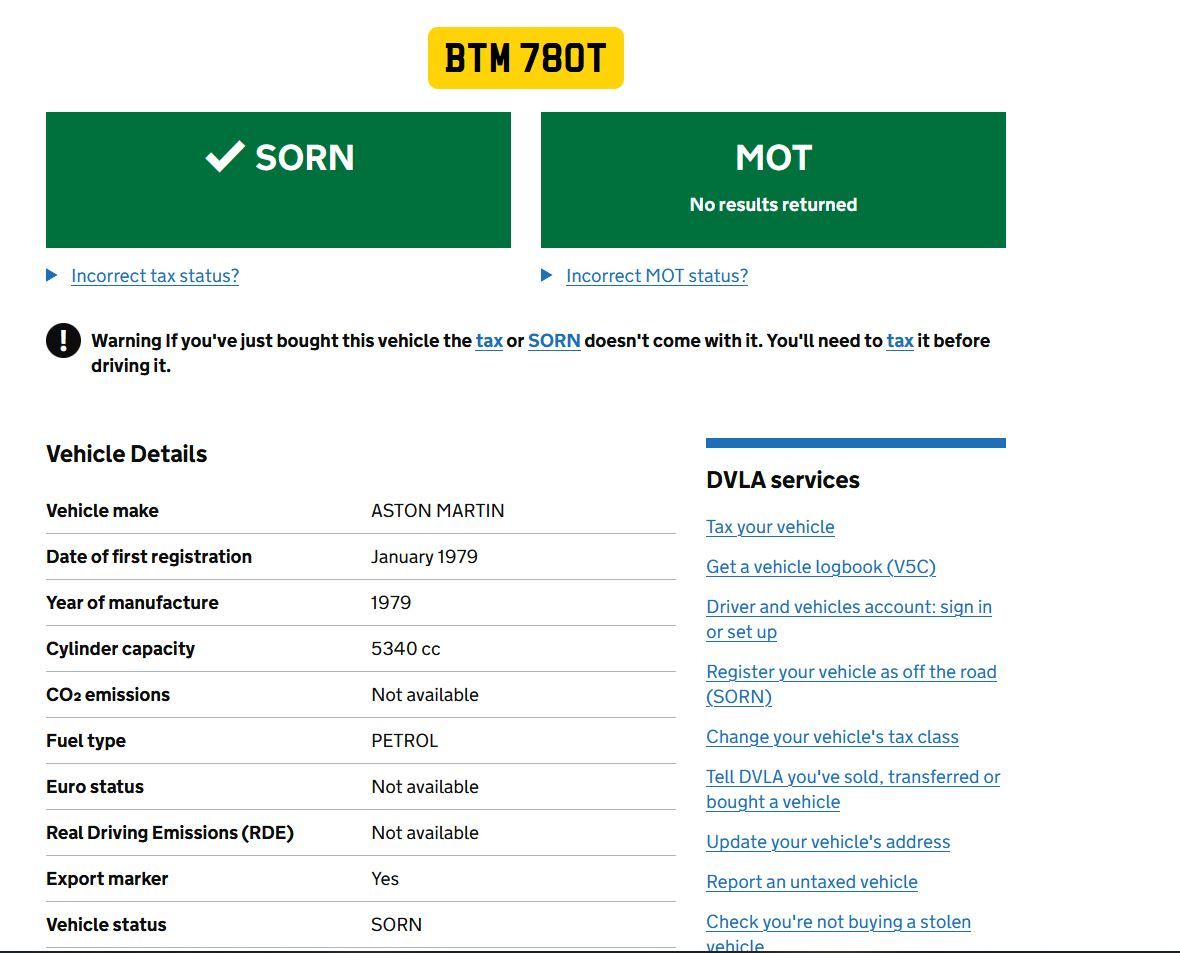Open the 'SORN' link in the warning

554,340
